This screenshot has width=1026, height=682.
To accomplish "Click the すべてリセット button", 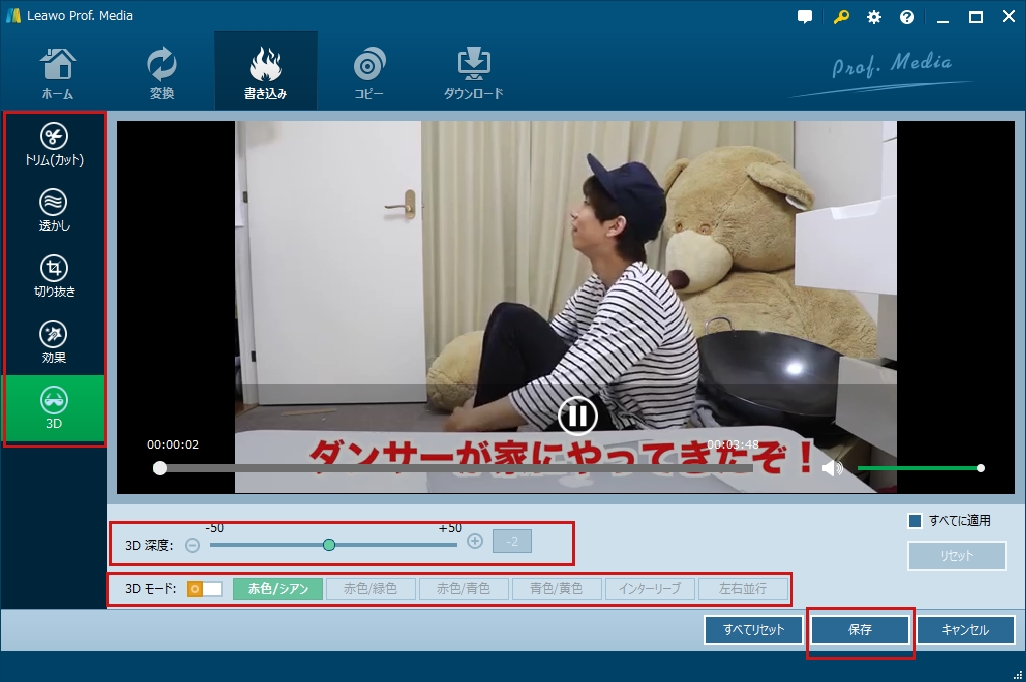I will [754, 630].
